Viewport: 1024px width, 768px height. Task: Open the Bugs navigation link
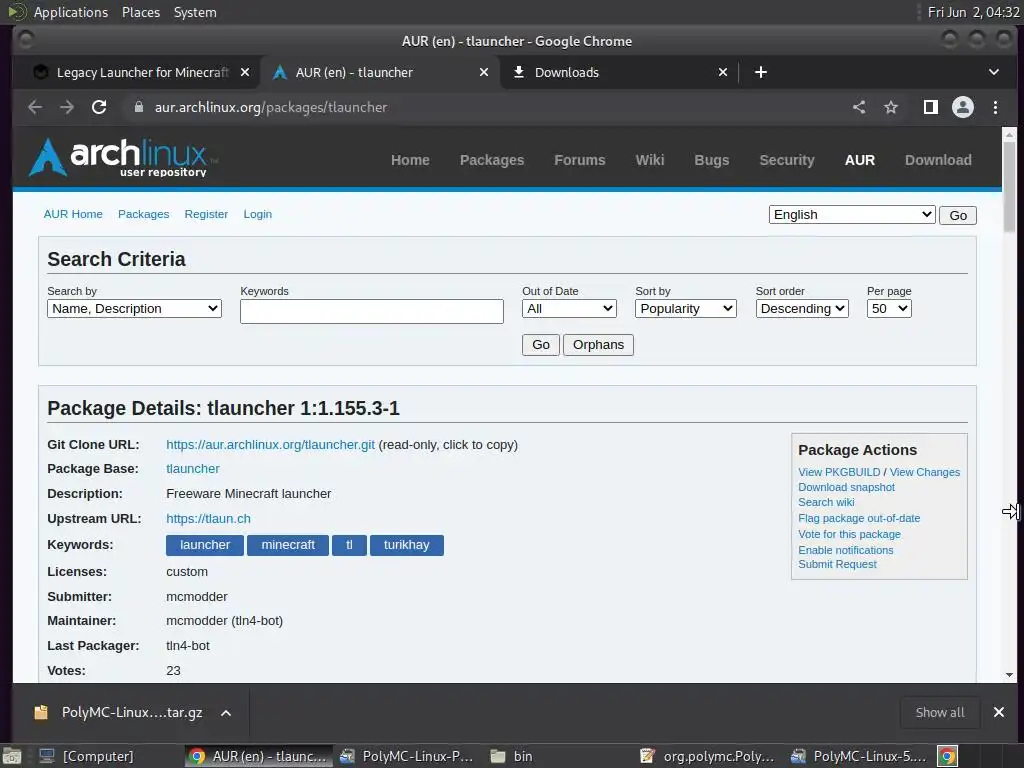[711, 160]
